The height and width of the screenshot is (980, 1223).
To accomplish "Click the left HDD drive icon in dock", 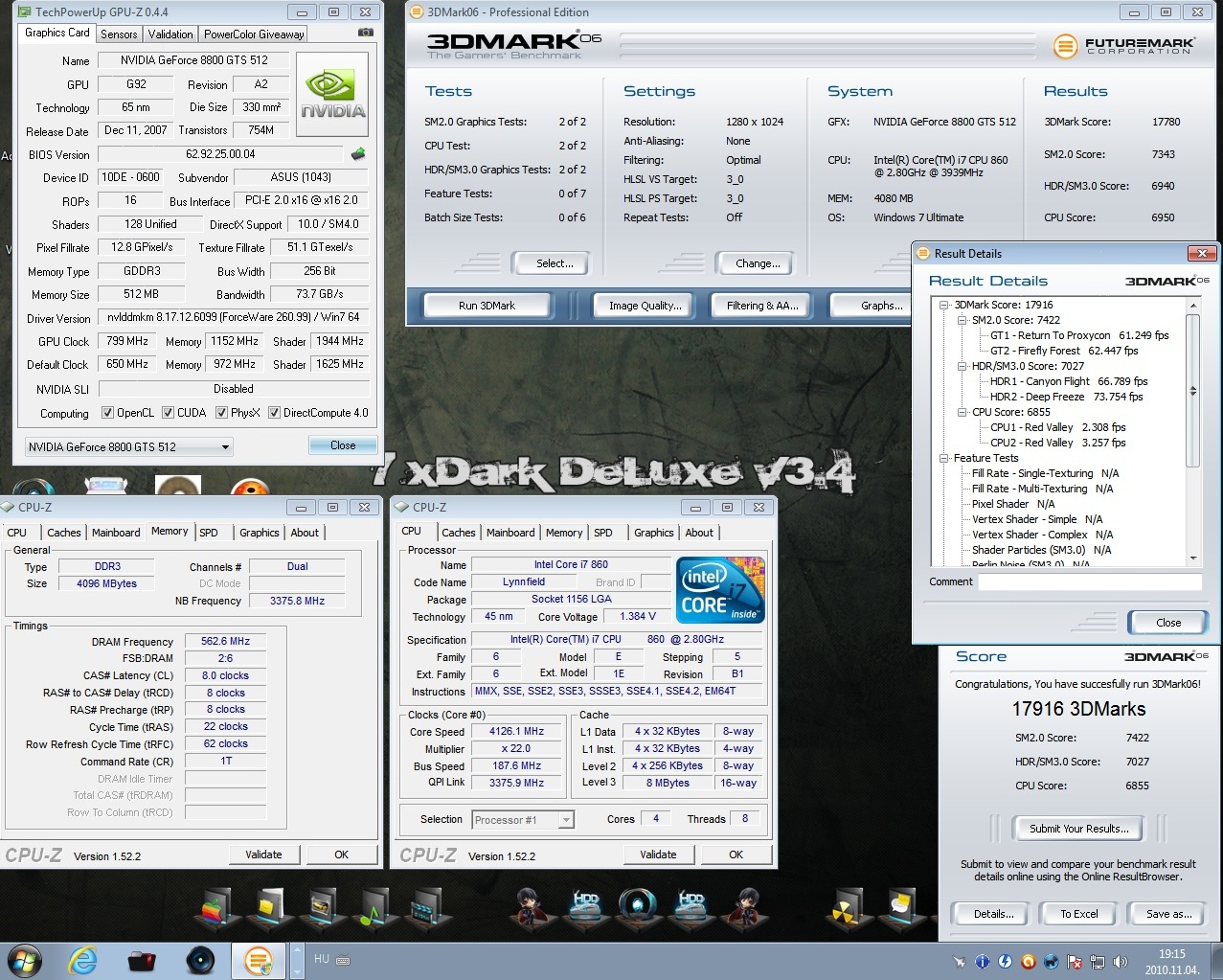I will point(585,906).
